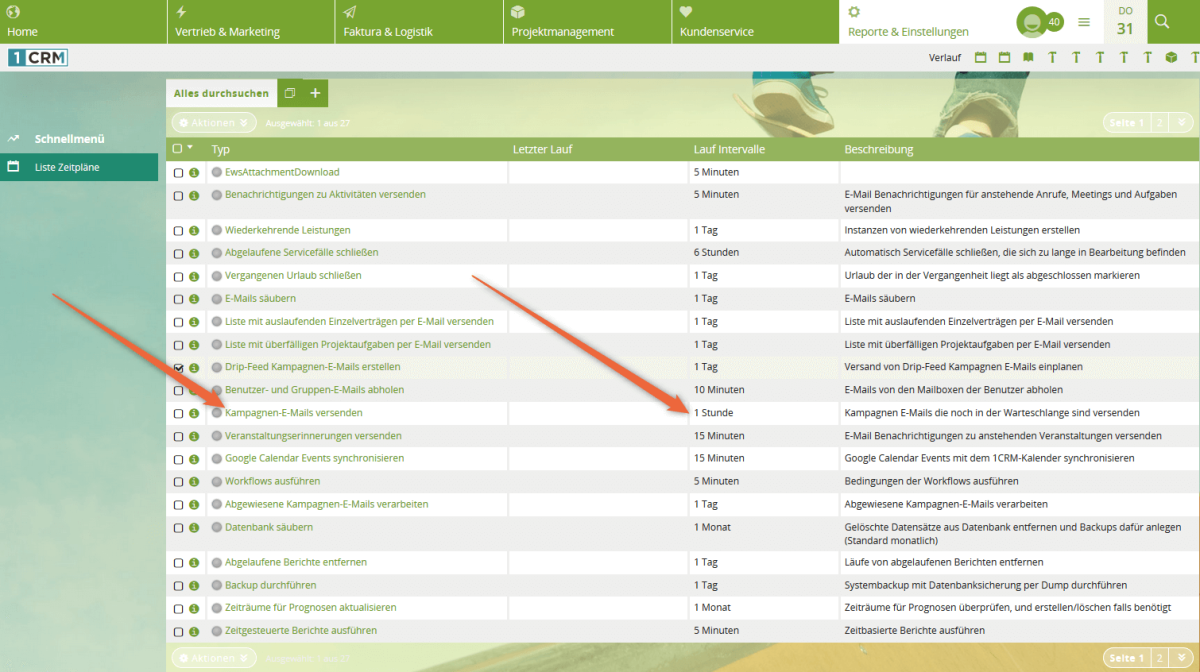Viewport: 1200px width, 672px height.
Task: Open the bottom Aktionen dropdown
Action: coord(214,658)
